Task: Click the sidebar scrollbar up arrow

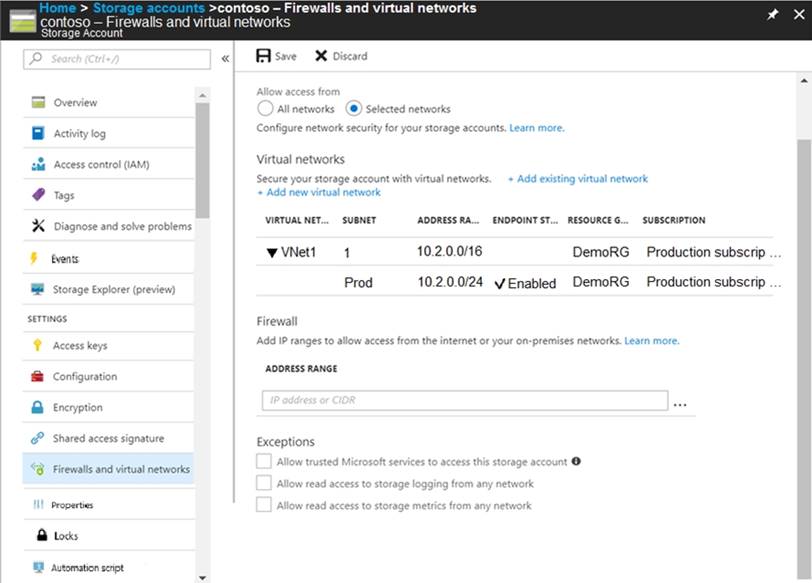Action: click(x=202, y=96)
